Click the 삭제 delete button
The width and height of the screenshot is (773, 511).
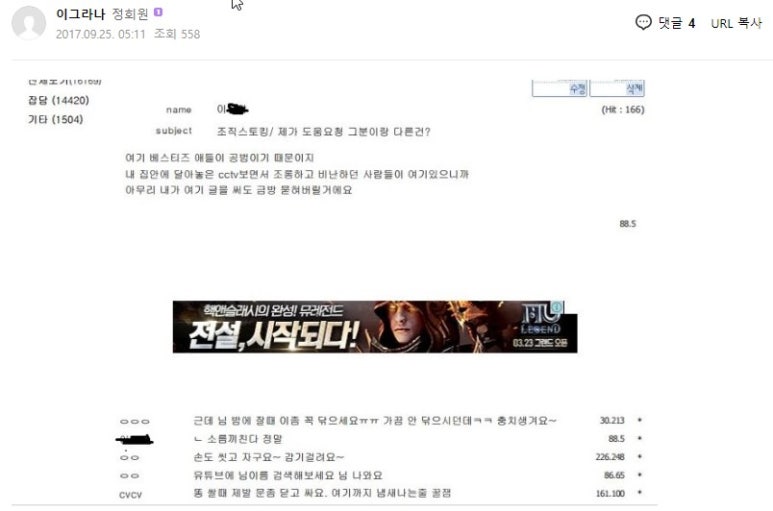pos(617,89)
